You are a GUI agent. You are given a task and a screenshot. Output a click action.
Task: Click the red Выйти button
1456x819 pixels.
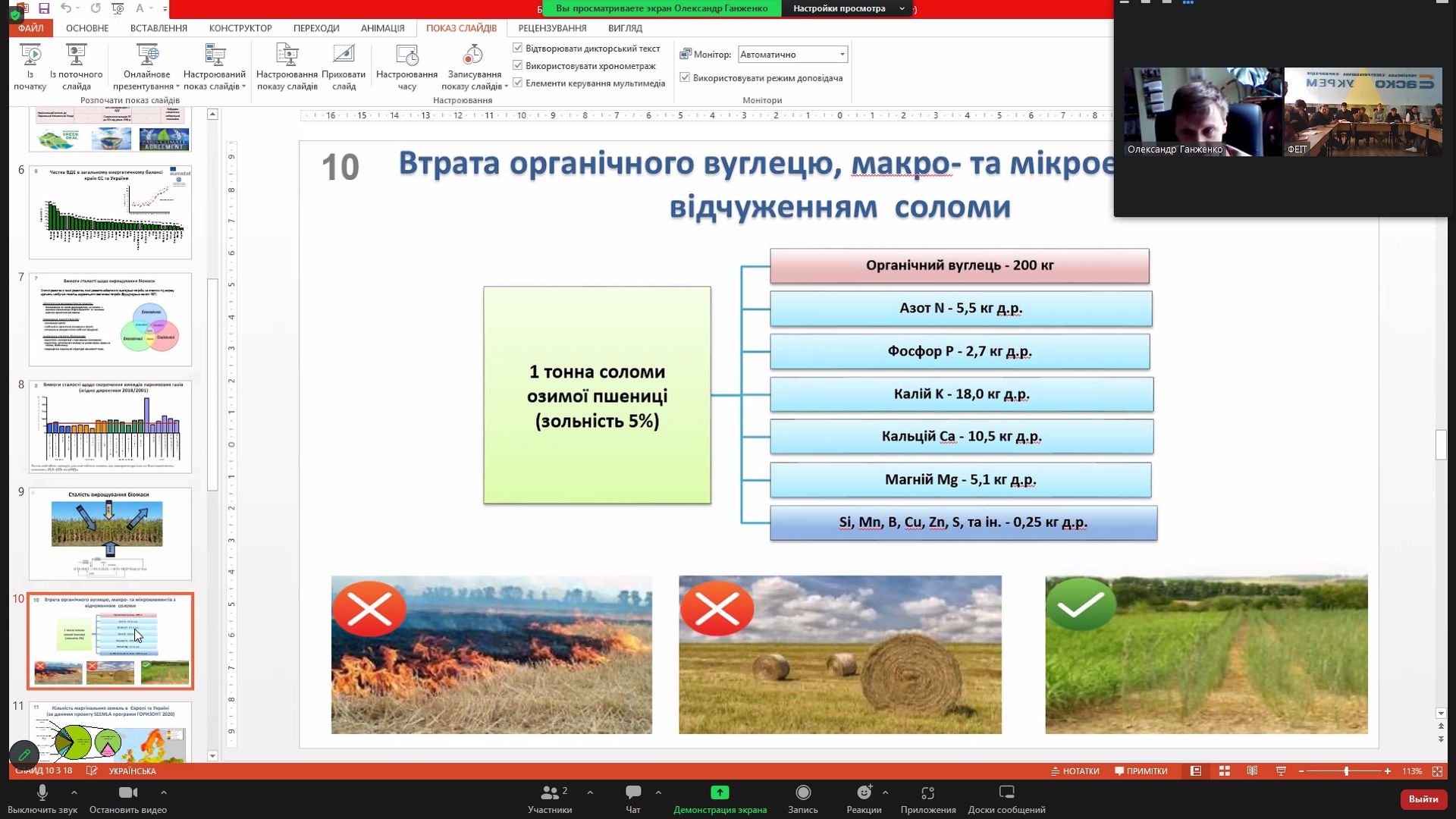pos(1423,799)
